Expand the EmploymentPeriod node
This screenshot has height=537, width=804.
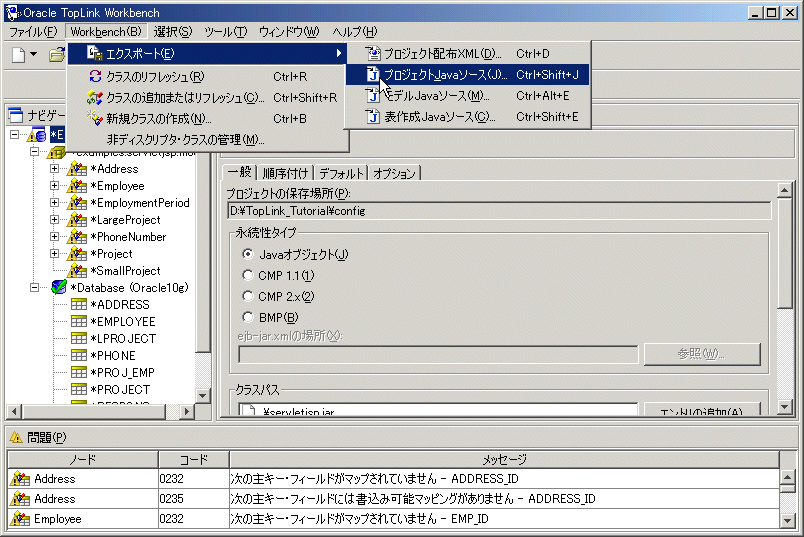click(54, 202)
